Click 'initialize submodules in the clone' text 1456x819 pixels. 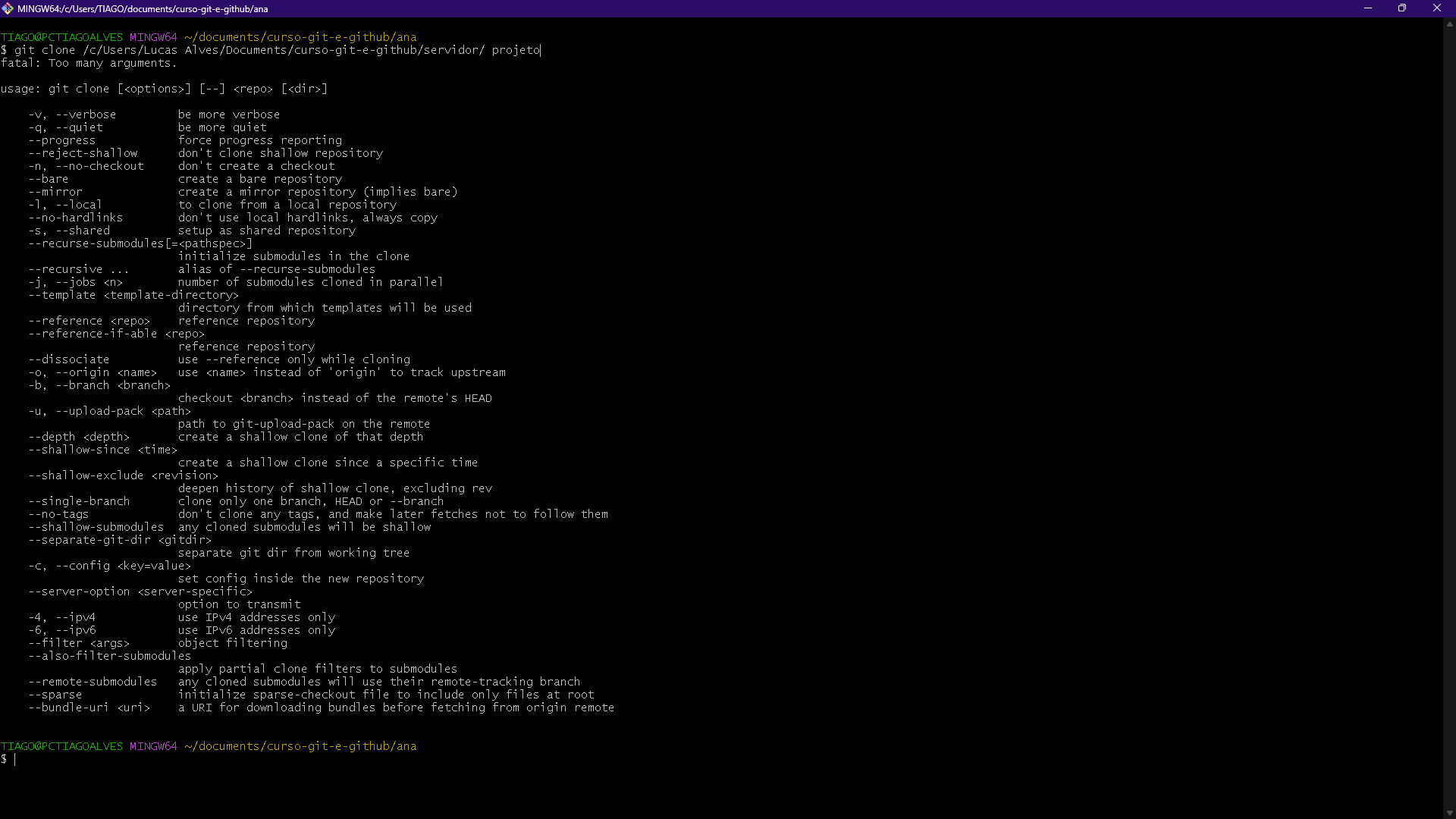(x=294, y=256)
